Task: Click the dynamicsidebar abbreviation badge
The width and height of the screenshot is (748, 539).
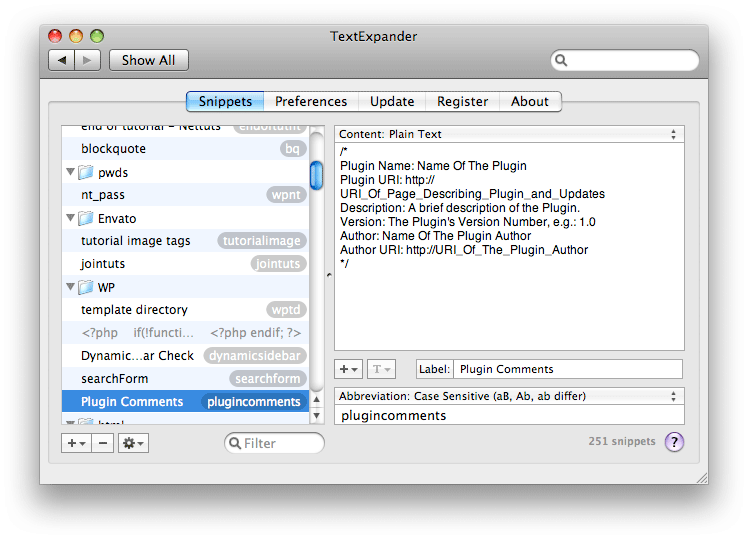Action: [x=255, y=356]
